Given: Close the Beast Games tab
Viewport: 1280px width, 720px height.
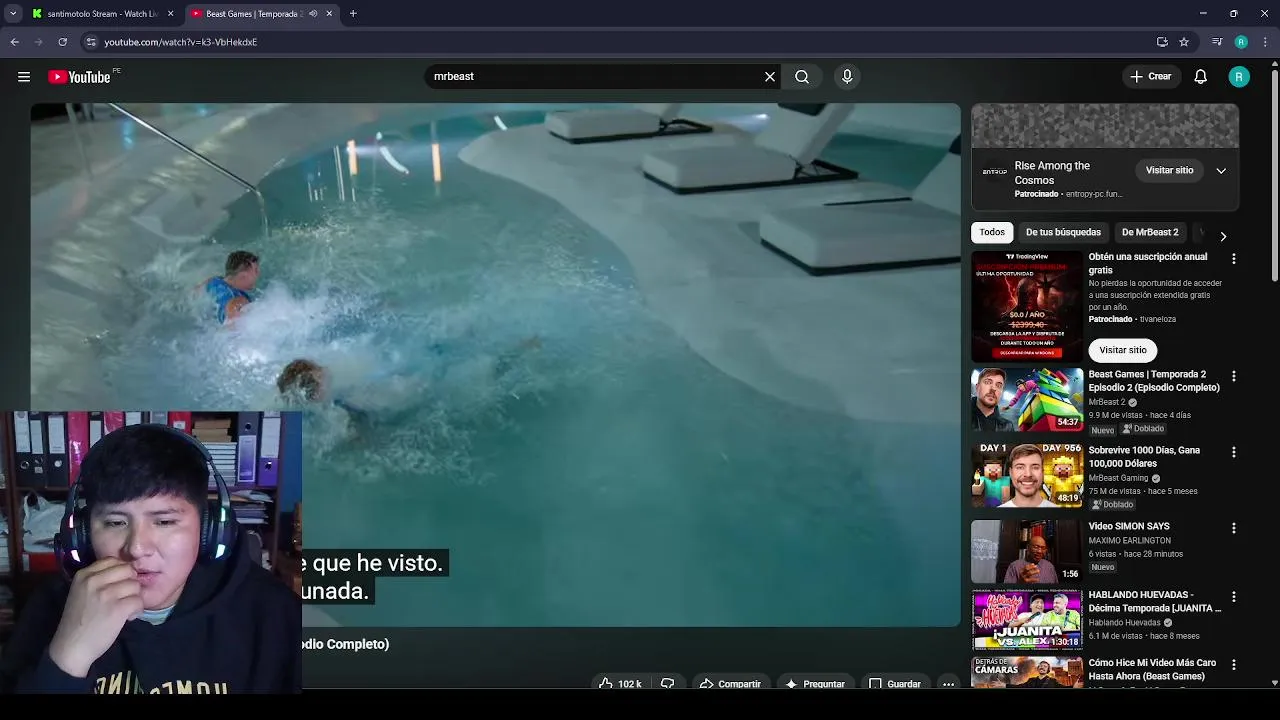Looking at the screenshot, I should pos(329,14).
